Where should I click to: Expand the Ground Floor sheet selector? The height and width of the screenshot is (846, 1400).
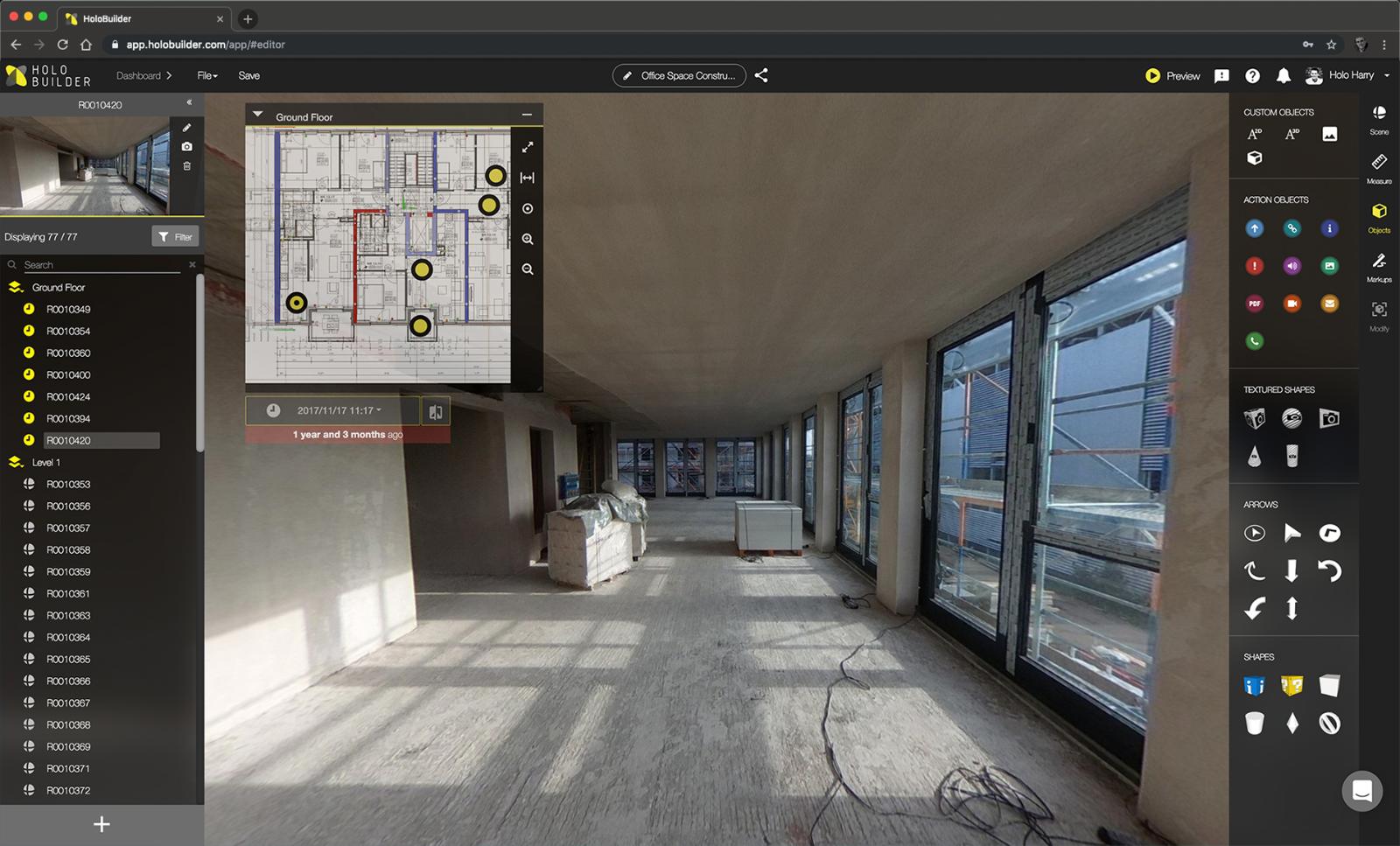258,115
